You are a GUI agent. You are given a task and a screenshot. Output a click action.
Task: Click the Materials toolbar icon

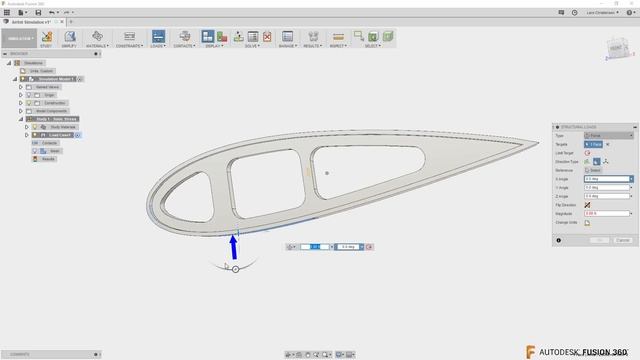[x=97, y=36]
